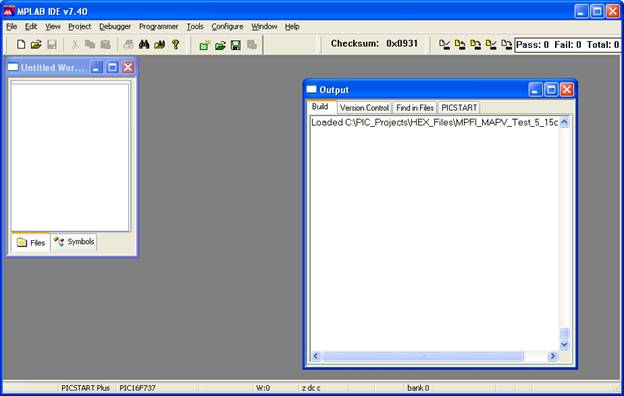Open the Window menu
This screenshot has width=624, height=396.
tap(264, 26)
